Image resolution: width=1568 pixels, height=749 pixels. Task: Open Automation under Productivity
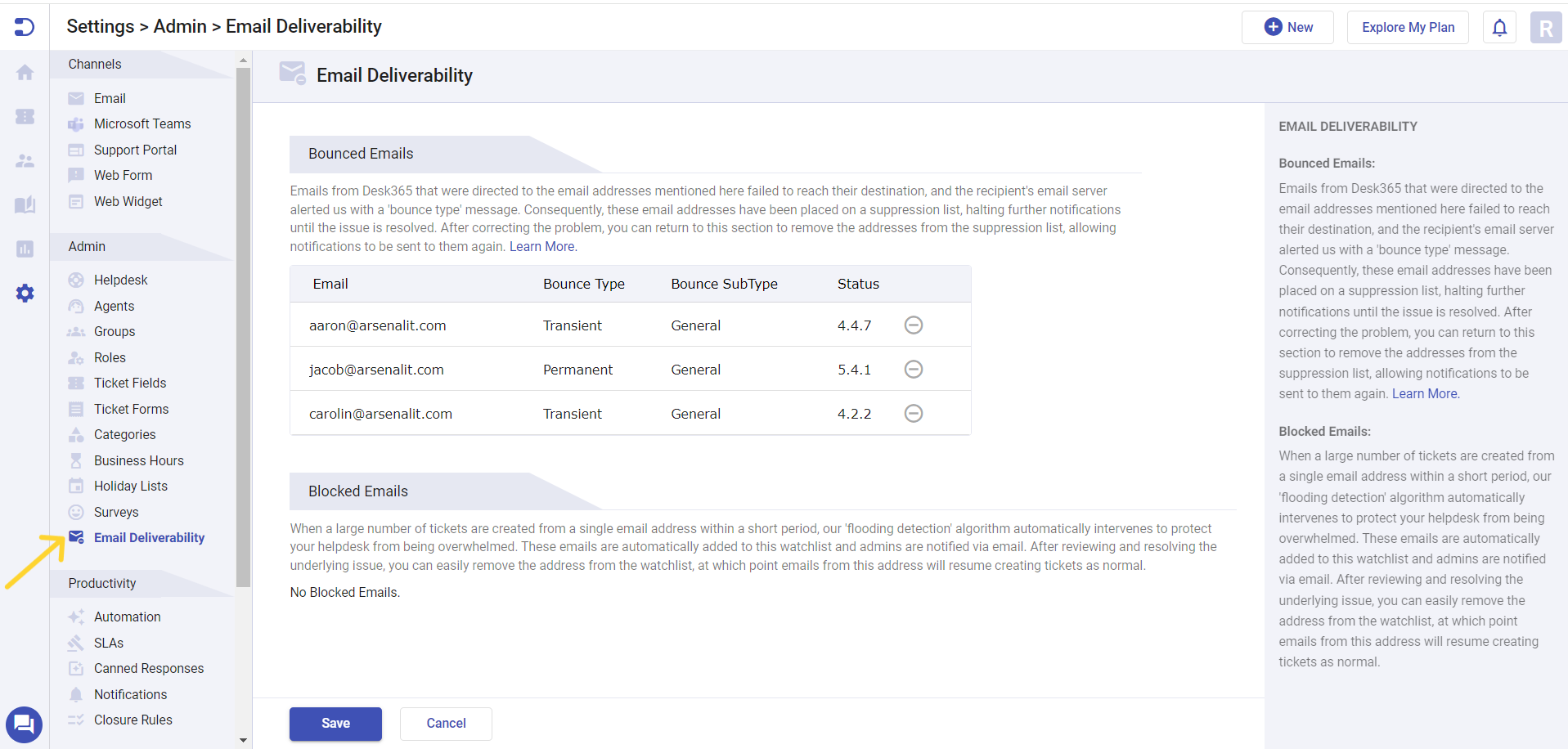(126, 617)
